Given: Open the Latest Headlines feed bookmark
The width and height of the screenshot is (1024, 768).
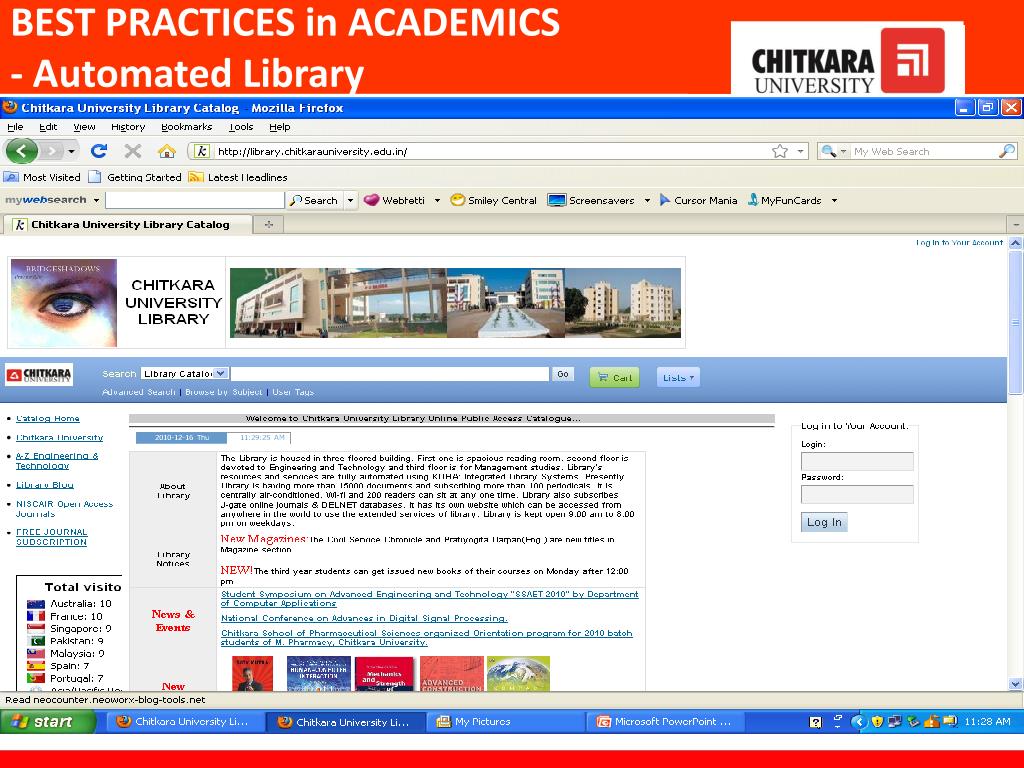Looking at the screenshot, I should coord(238,177).
